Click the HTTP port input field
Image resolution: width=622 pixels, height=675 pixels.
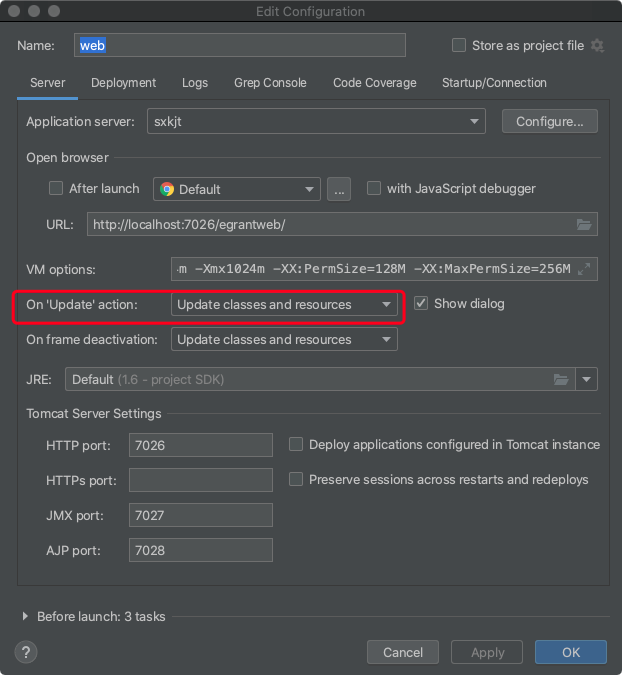click(201, 445)
